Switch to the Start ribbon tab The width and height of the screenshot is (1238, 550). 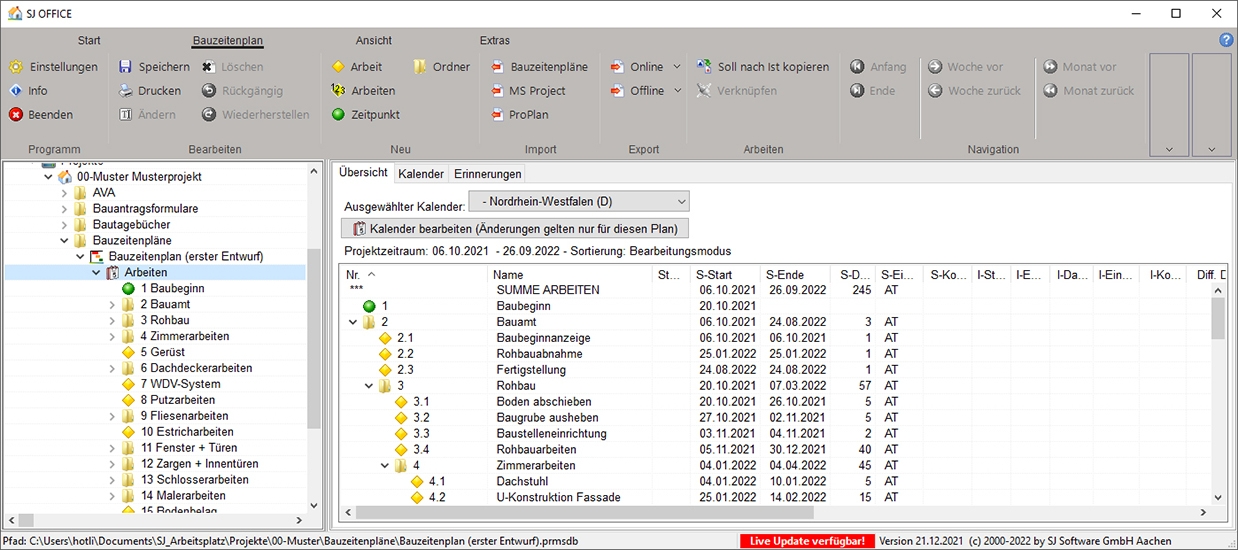pos(89,41)
